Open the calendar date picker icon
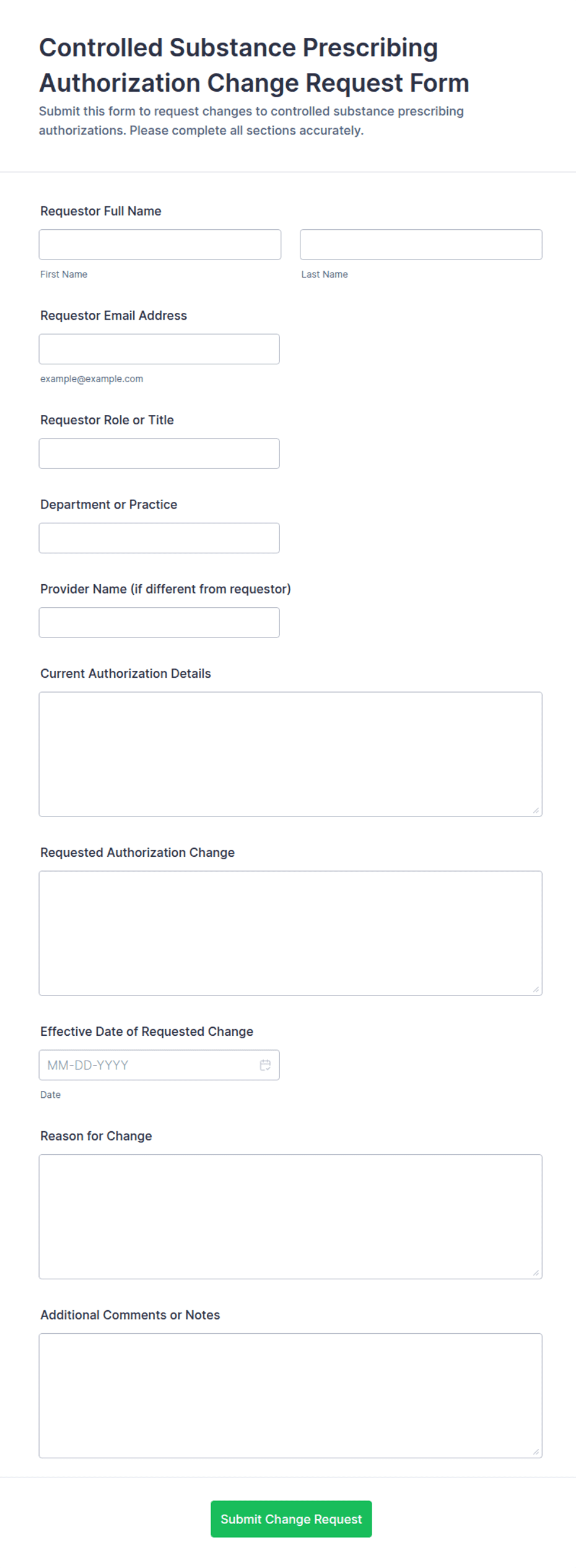This screenshot has width=576, height=1568. [265, 1065]
